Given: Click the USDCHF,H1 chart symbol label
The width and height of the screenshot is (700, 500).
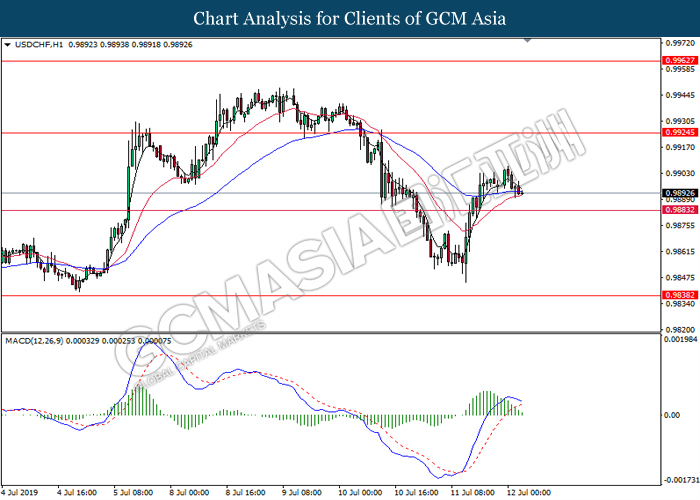Looking at the screenshot, I should (x=36, y=45).
